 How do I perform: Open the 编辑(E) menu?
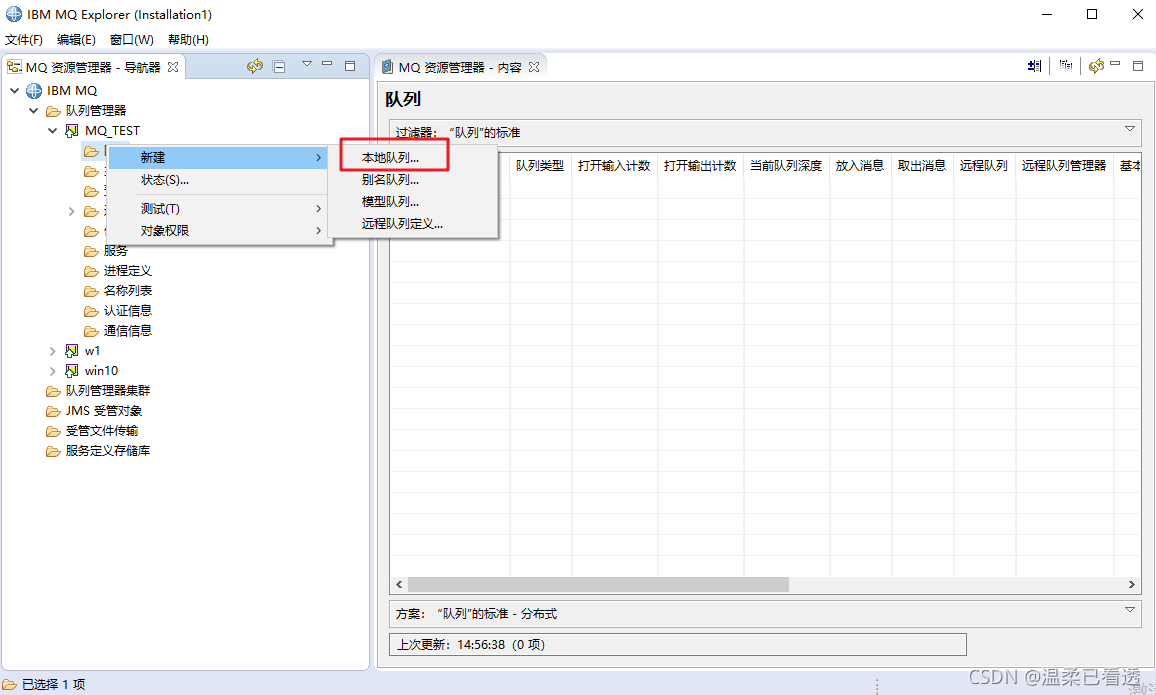tap(76, 40)
